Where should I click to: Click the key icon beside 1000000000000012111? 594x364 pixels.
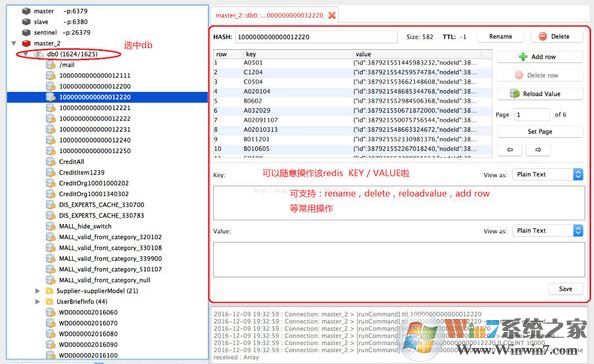(51, 75)
